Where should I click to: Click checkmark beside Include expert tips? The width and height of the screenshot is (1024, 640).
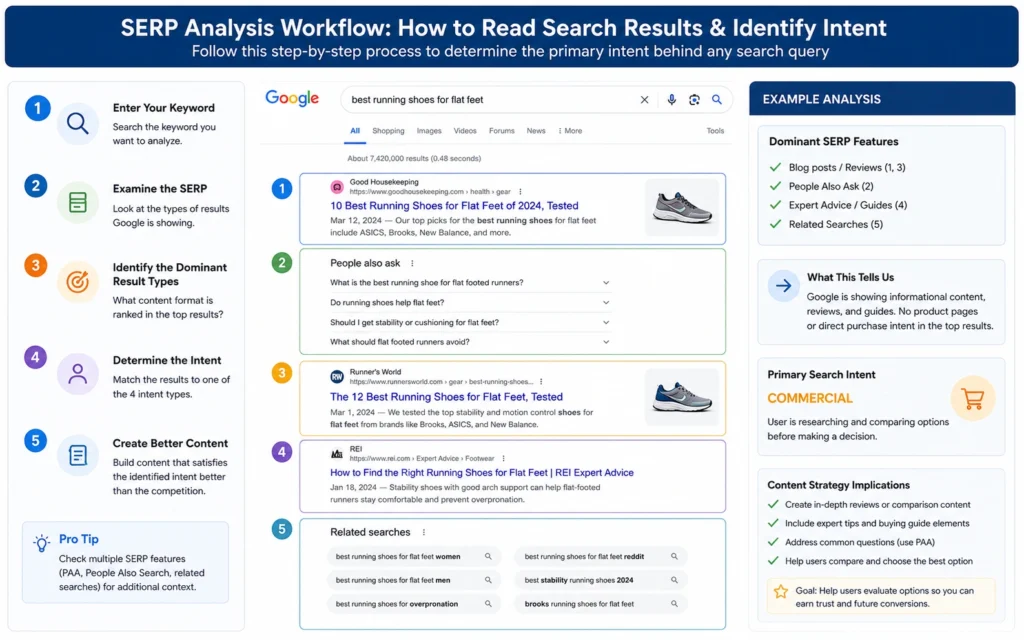pyautogui.click(x=773, y=524)
